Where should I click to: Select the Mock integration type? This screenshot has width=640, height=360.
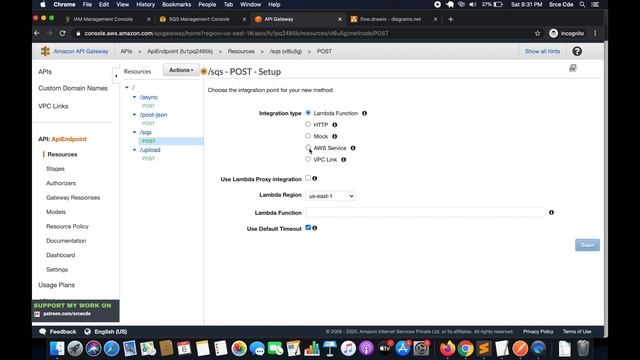pyautogui.click(x=308, y=136)
